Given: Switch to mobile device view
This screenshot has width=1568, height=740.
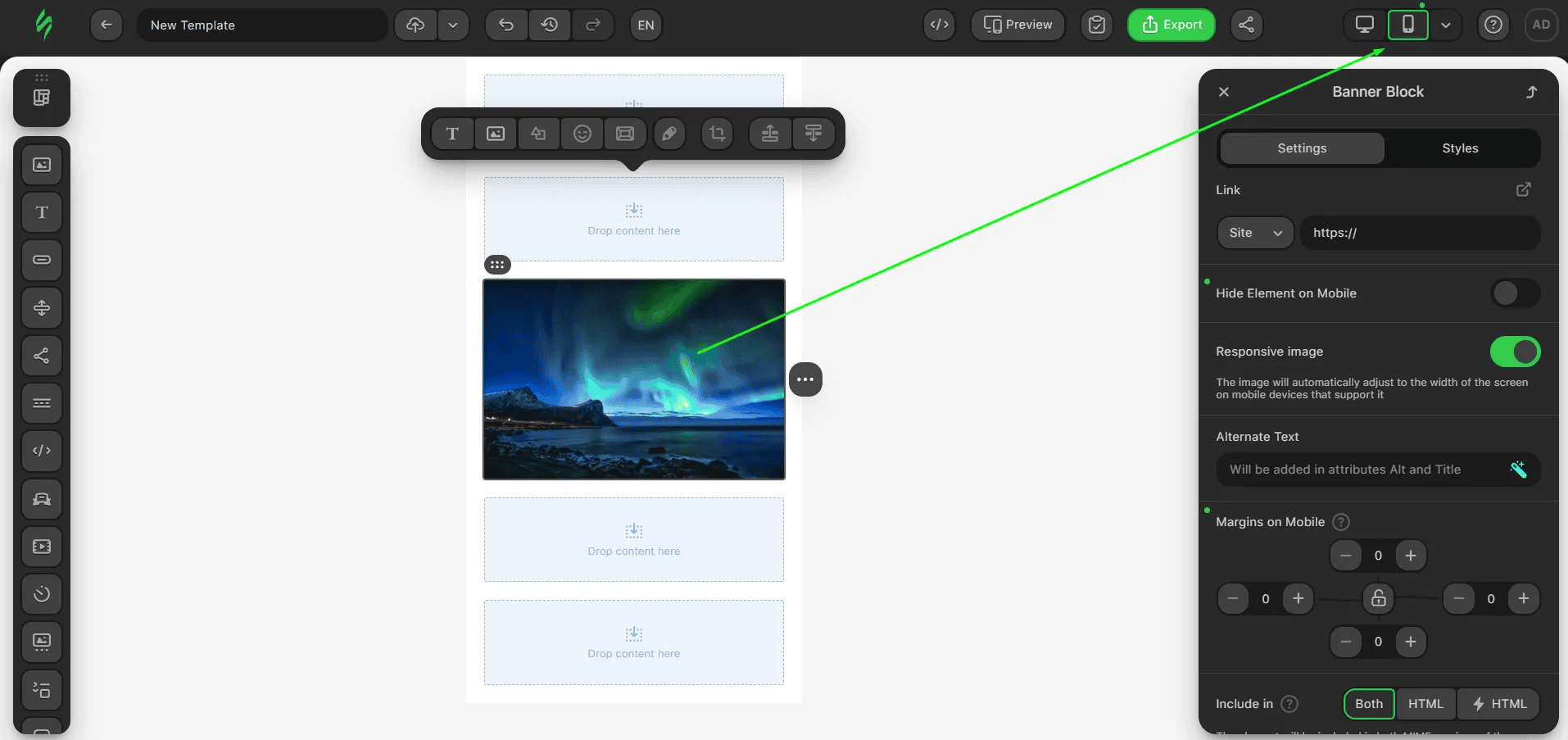Looking at the screenshot, I should coord(1407,25).
